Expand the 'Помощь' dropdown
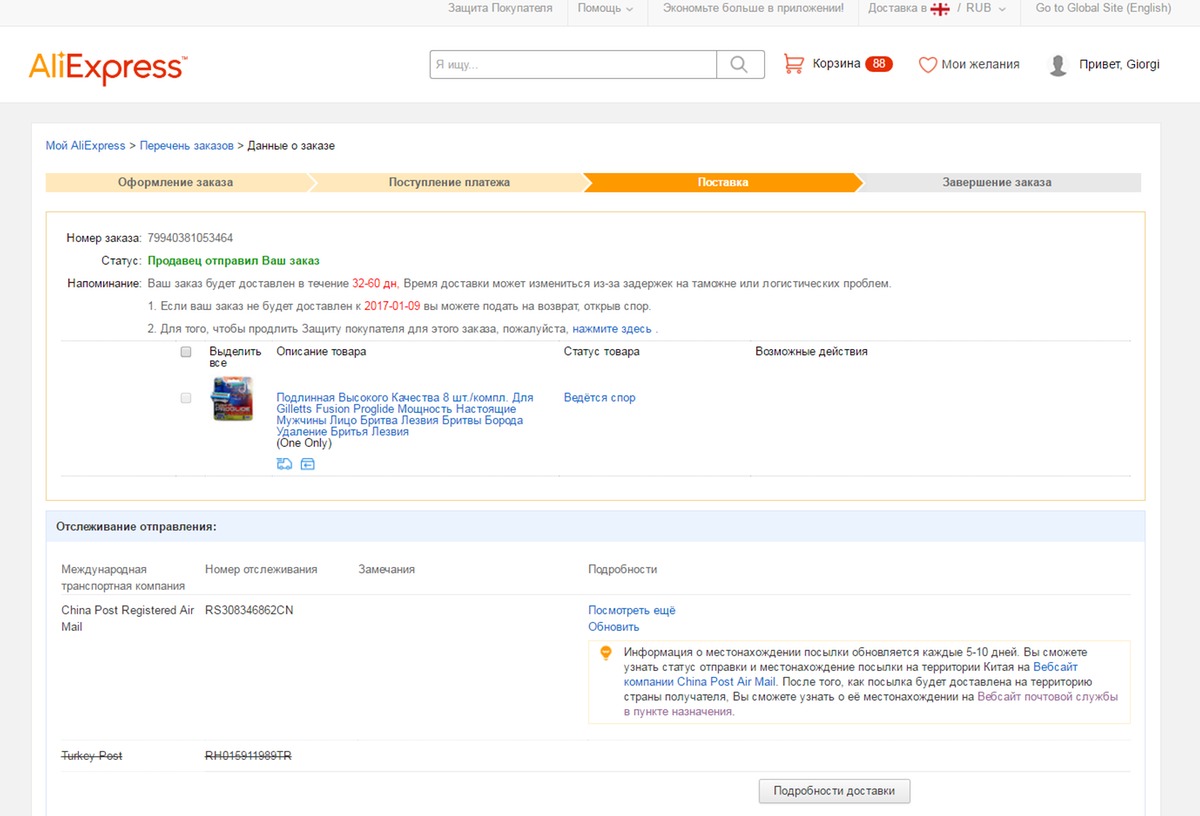1200x816 pixels. point(606,8)
